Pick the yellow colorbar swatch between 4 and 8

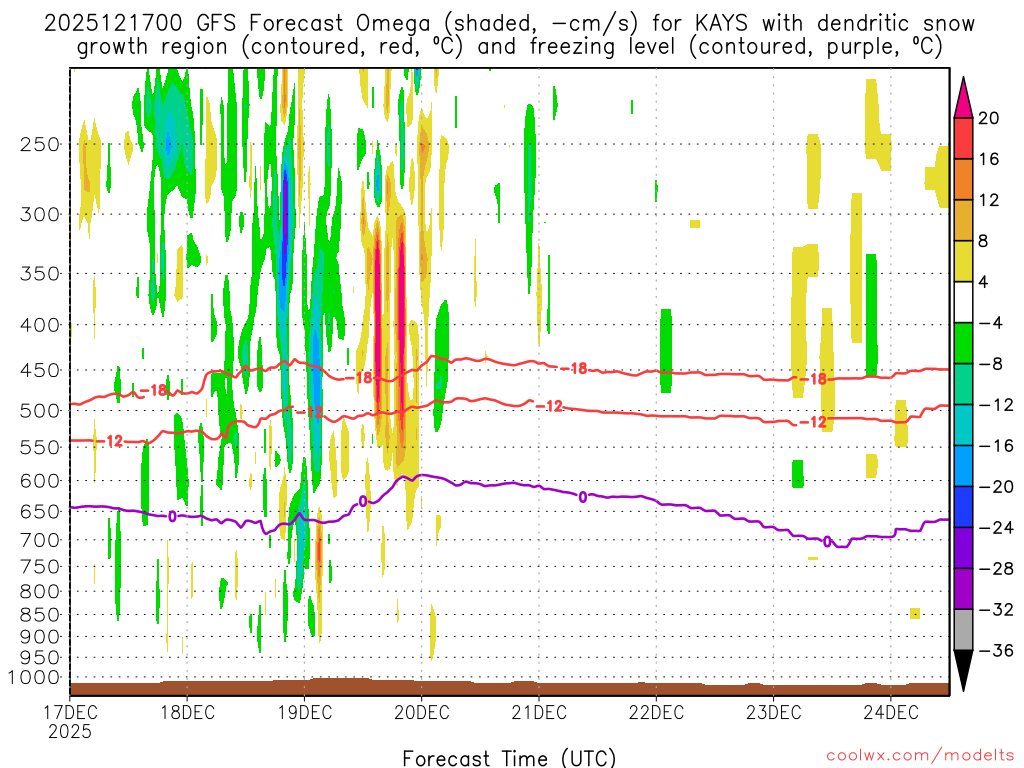tap(963, 261)
